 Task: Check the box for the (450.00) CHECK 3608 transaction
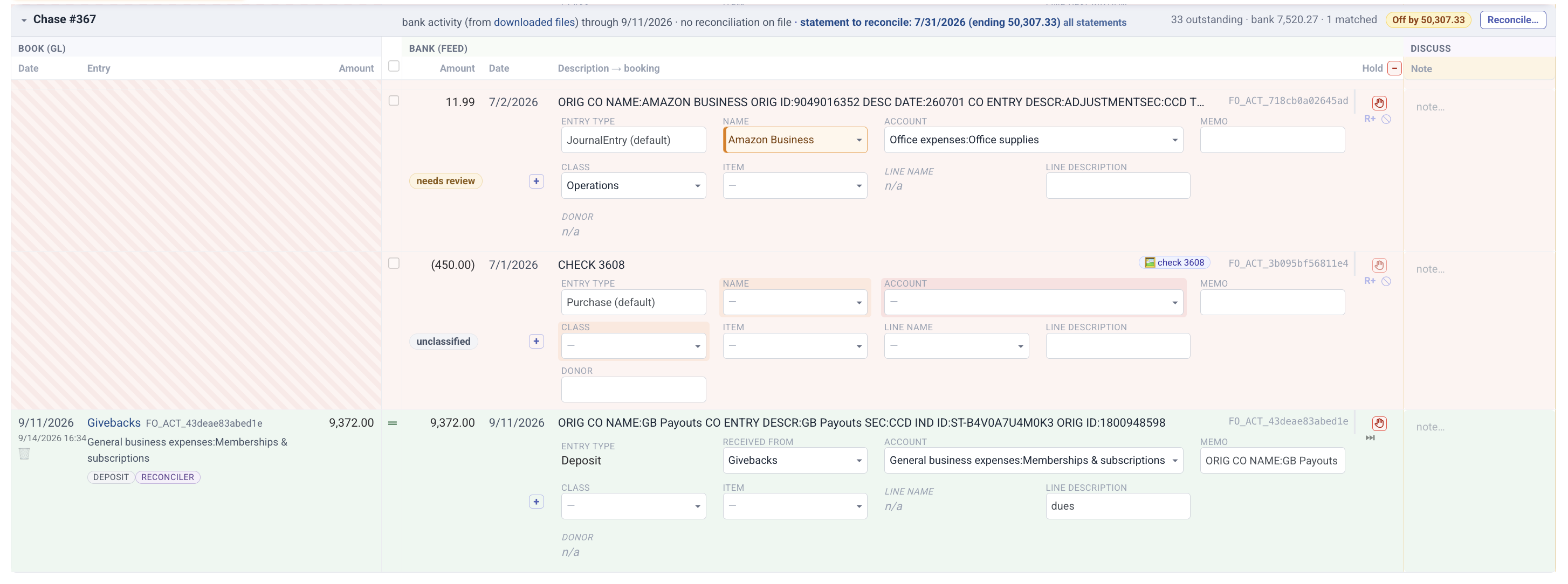(x=394, y=263)
